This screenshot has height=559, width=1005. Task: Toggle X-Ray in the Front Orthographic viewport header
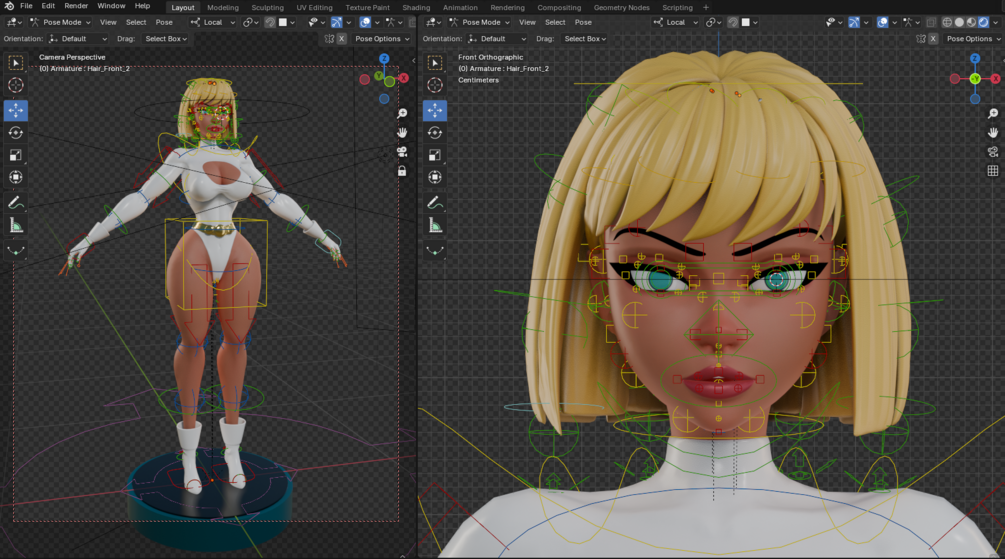pyautogui.click(x=931, y=22)
